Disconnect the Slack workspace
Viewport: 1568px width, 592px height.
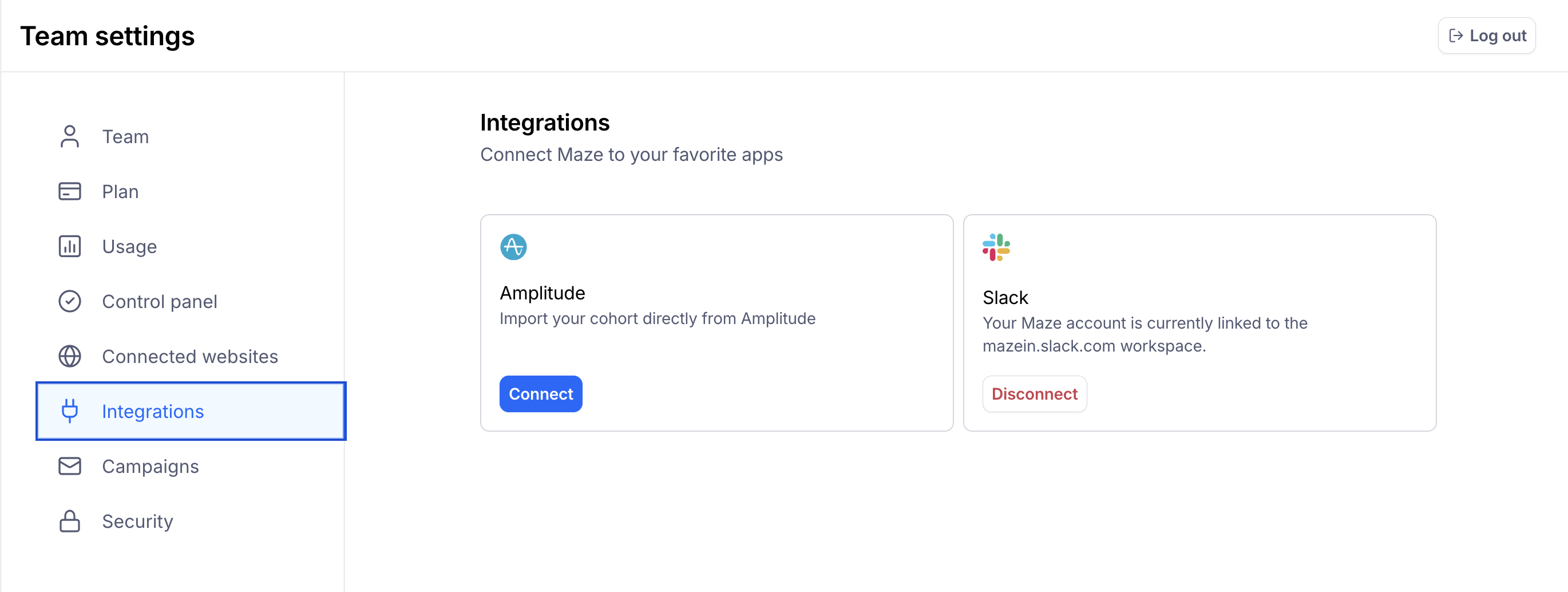pyautogui.click(x=1034, y=394)
